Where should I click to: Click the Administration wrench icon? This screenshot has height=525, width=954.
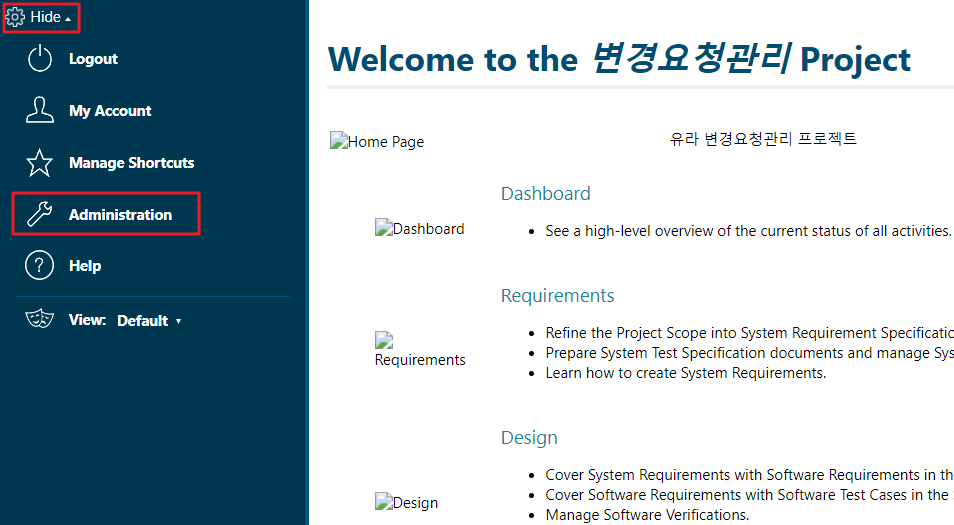click(40, 215)
